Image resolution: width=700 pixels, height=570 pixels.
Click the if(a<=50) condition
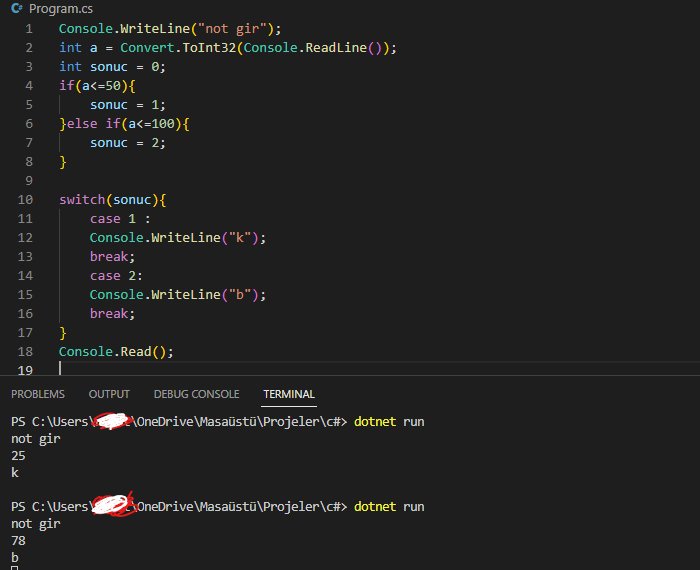[97, 86]
